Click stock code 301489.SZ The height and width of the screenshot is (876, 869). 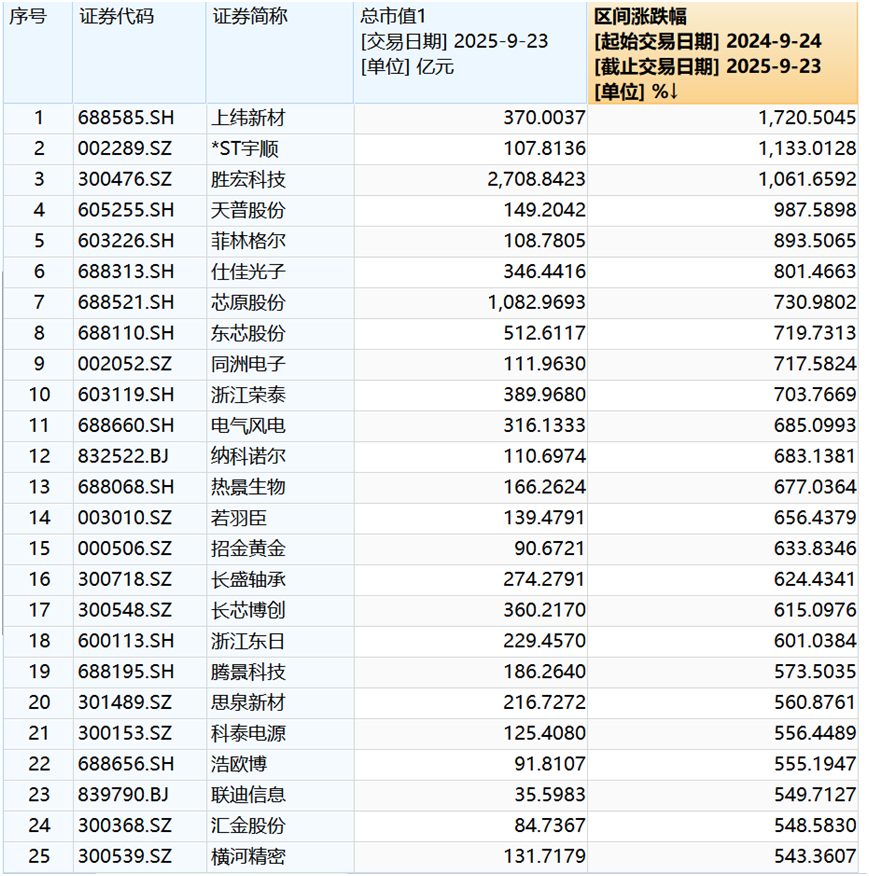pyautogui.click(x=125, y=702)
